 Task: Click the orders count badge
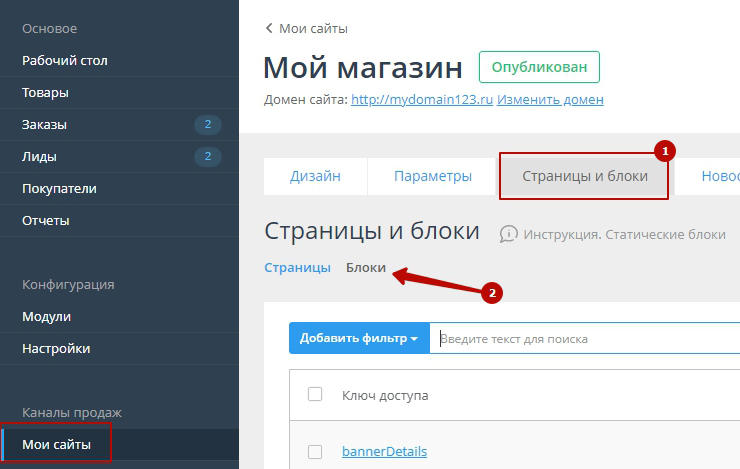click(x=207, y=125)
